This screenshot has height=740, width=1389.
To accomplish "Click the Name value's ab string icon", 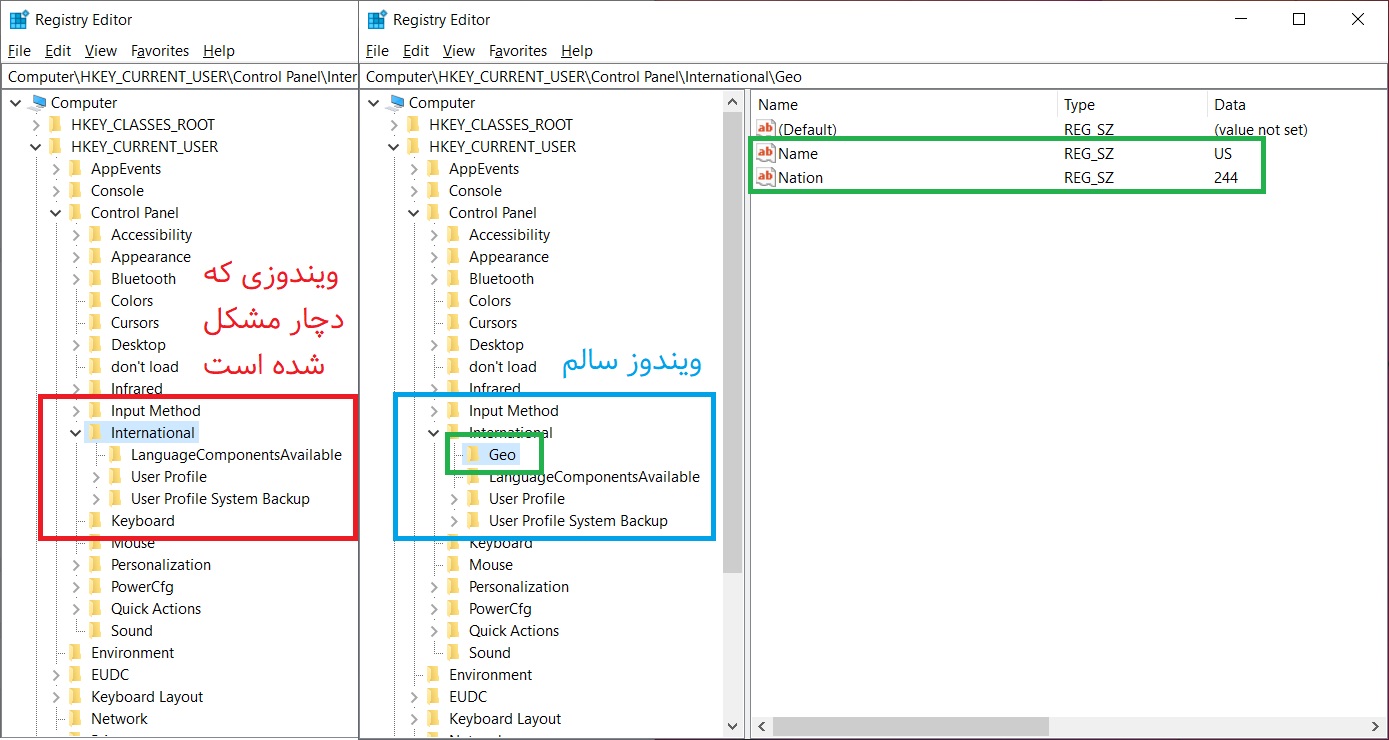I will pos(766,153).
